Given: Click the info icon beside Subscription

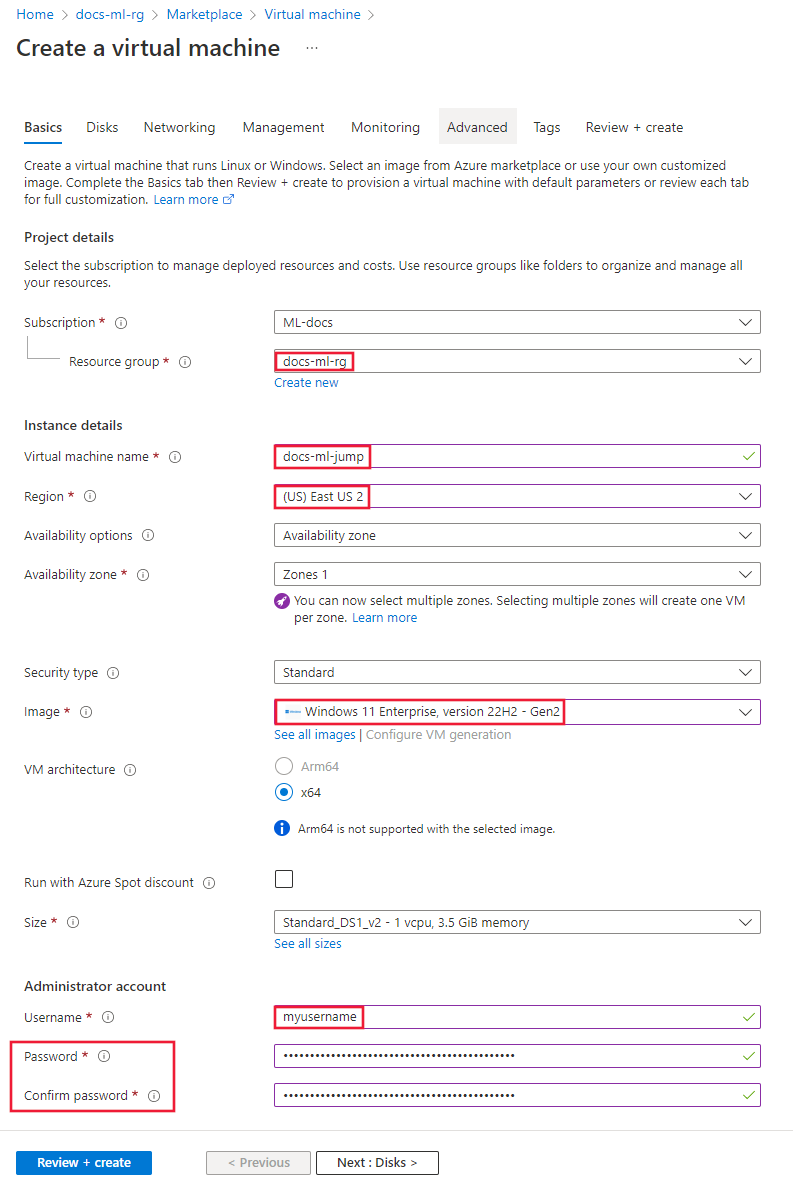Looking at the screenshot, I should coord(120,322).
